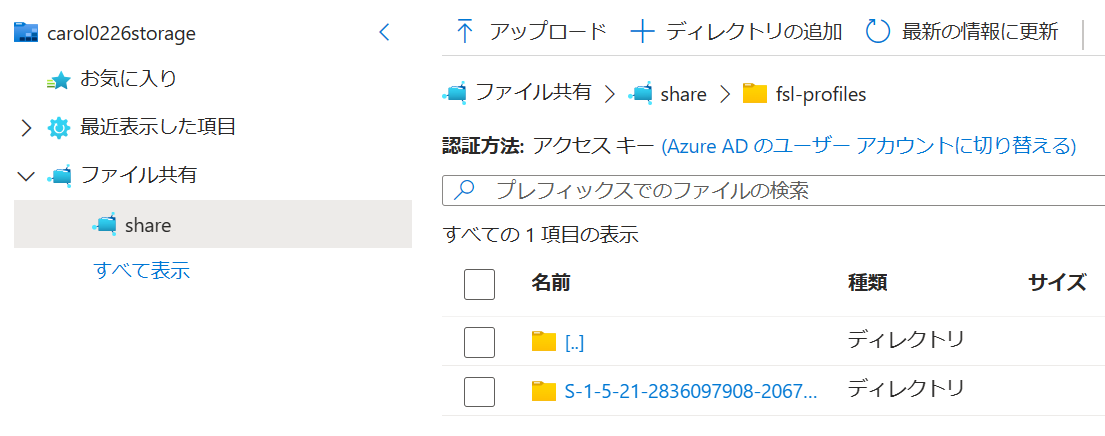
Task: Click the upload arrow icon
Action: (x=465, y=31)
